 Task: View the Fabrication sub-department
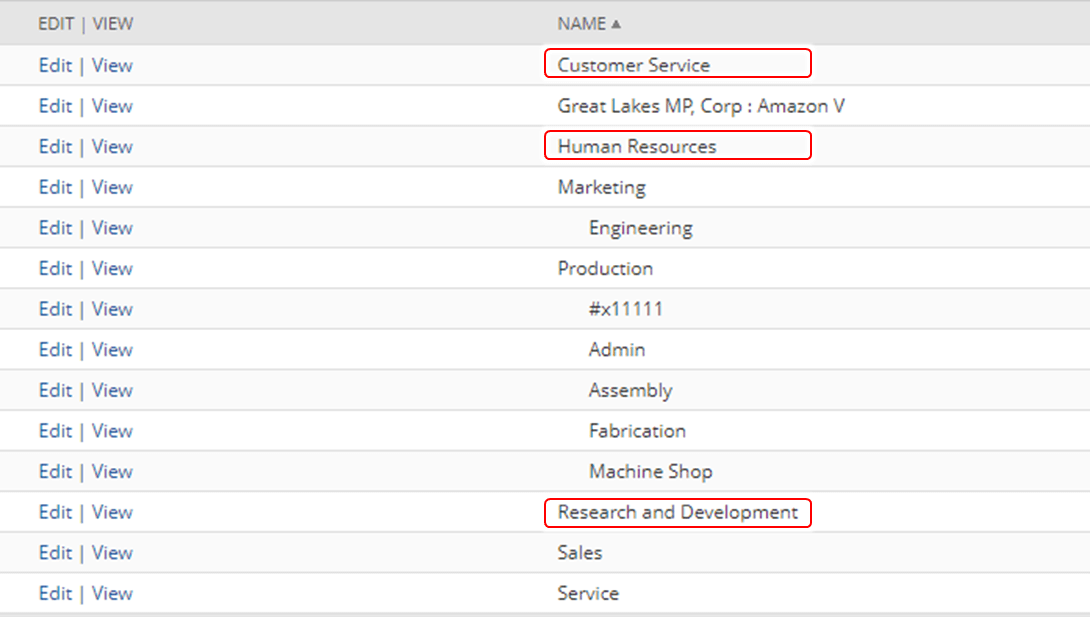[112, 431]
